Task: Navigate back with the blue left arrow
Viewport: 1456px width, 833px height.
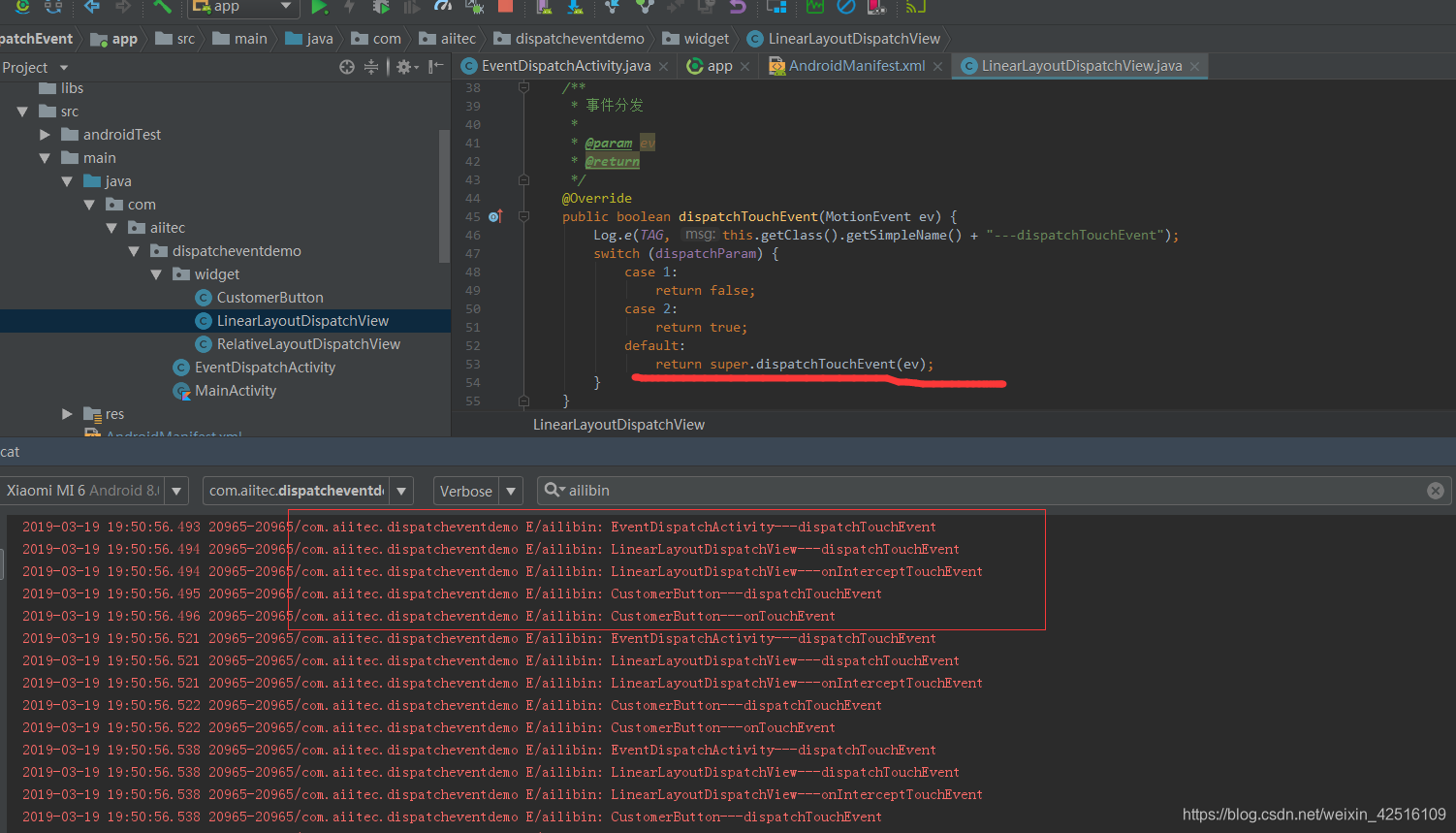Action: tap(92, 6)
